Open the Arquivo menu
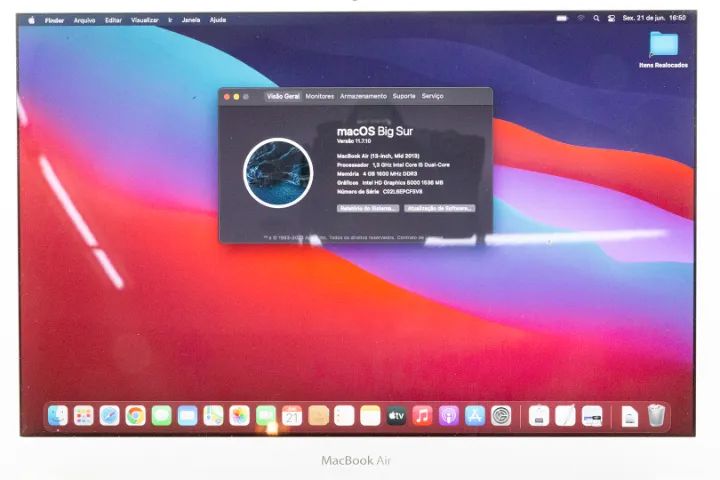Image resolution: width=720 pixels, height=480 pixels. [x=84, y=20]
